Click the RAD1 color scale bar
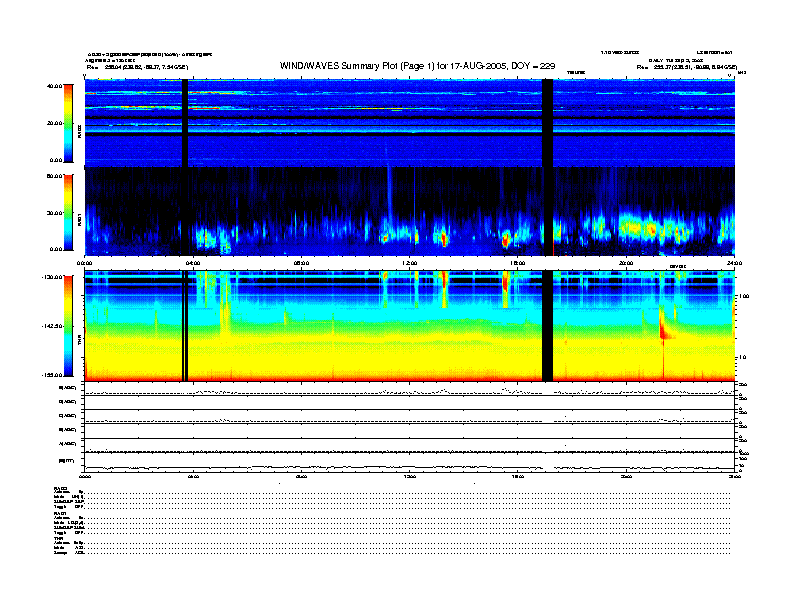Image resolution: width=792 pixels, height=612 pixels. (68, 212)
